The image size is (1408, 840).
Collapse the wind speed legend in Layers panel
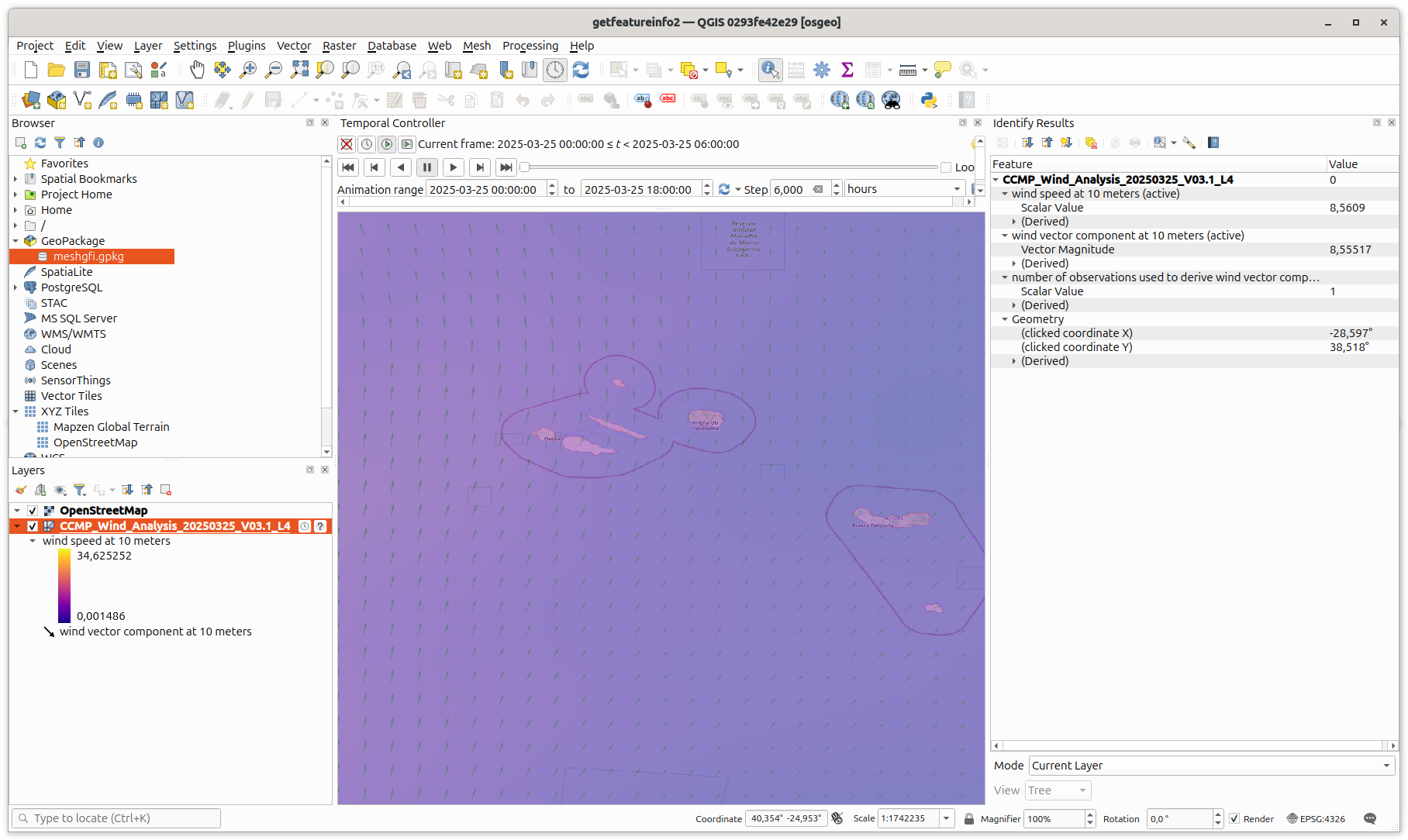pyautogui.click(x=32, y=541)
